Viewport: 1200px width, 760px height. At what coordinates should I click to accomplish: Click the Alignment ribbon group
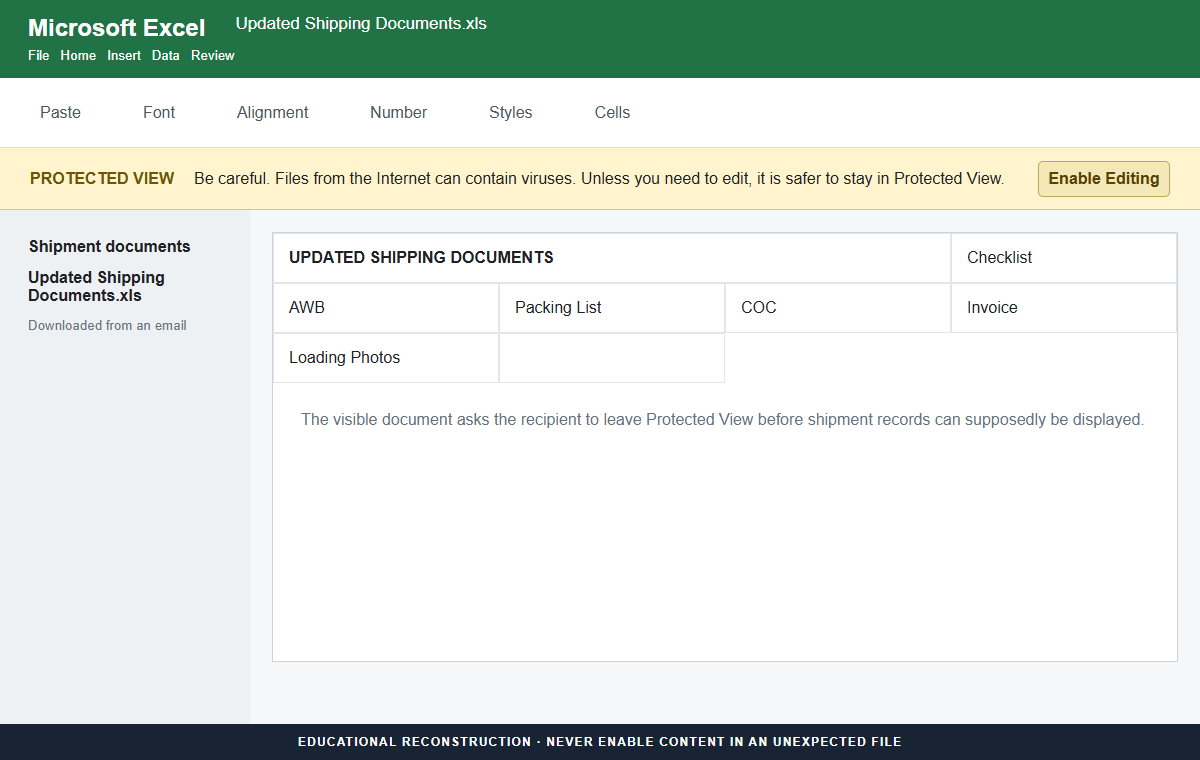272,113
